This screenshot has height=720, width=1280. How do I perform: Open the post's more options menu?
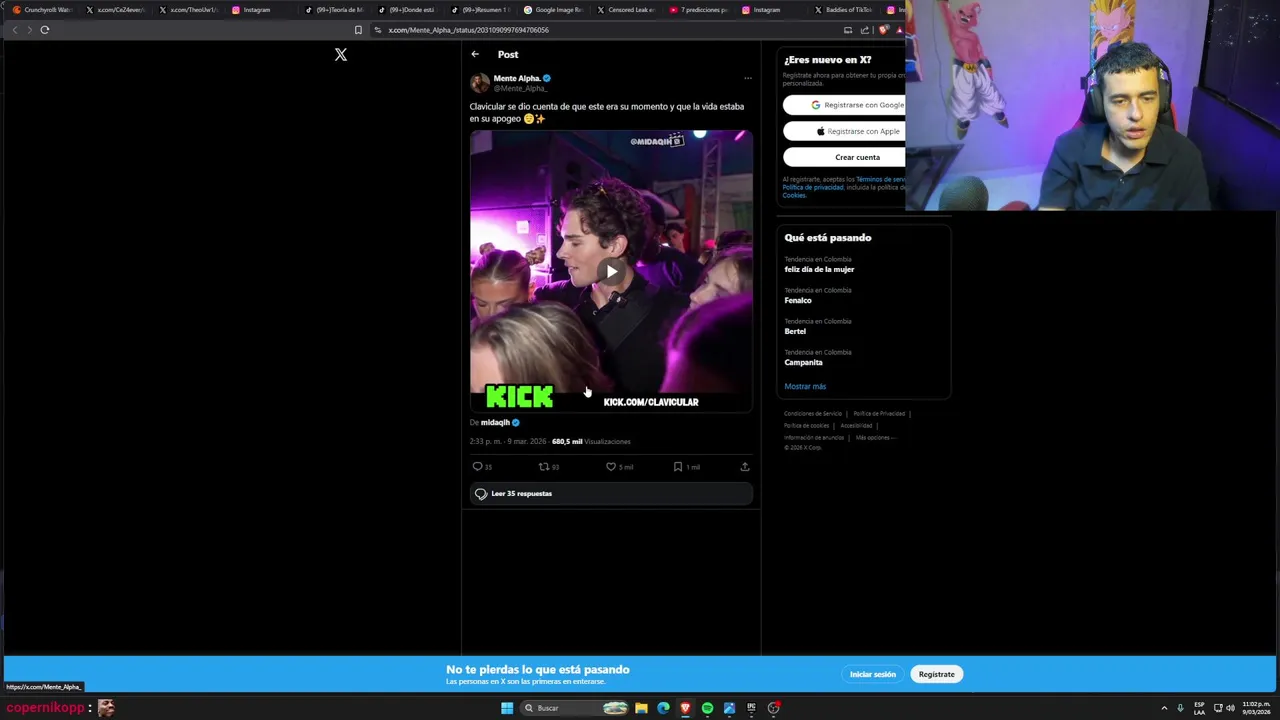pos(747,78)
